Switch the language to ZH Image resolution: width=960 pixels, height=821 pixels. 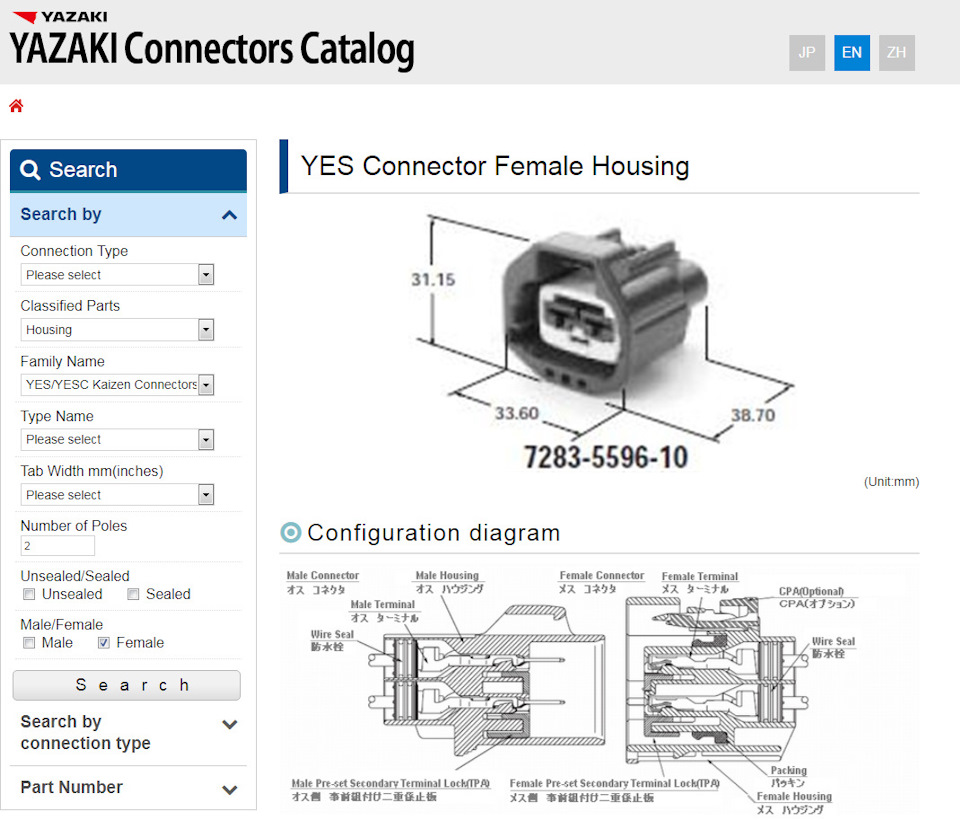(896, 53)
